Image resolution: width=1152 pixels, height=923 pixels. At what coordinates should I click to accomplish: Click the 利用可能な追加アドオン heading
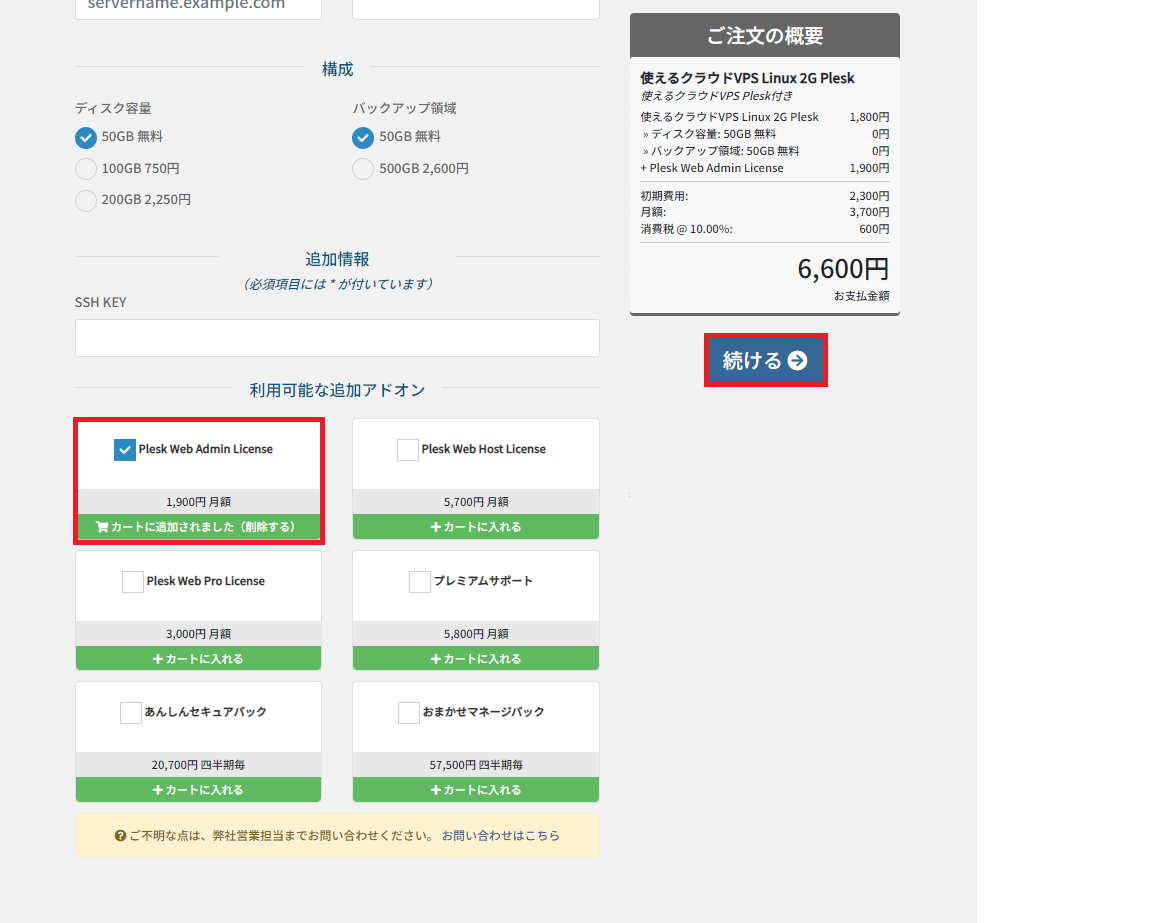(337, 390)
